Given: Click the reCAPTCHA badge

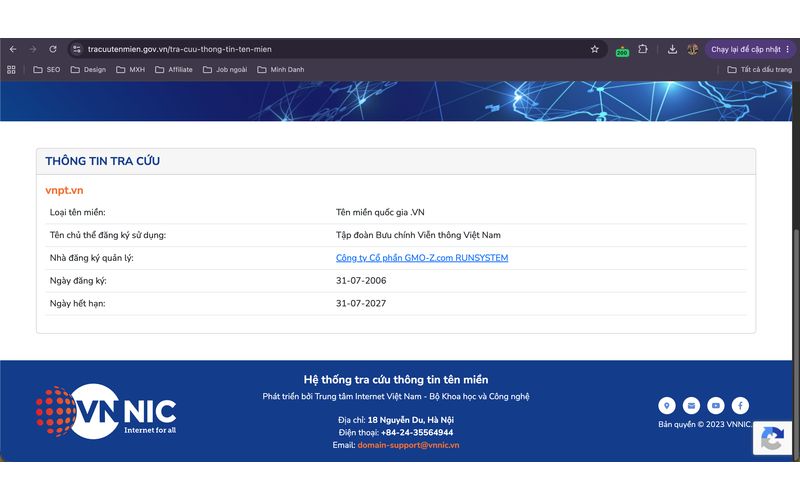Looking at the screenshot, I should click(772, 438).
